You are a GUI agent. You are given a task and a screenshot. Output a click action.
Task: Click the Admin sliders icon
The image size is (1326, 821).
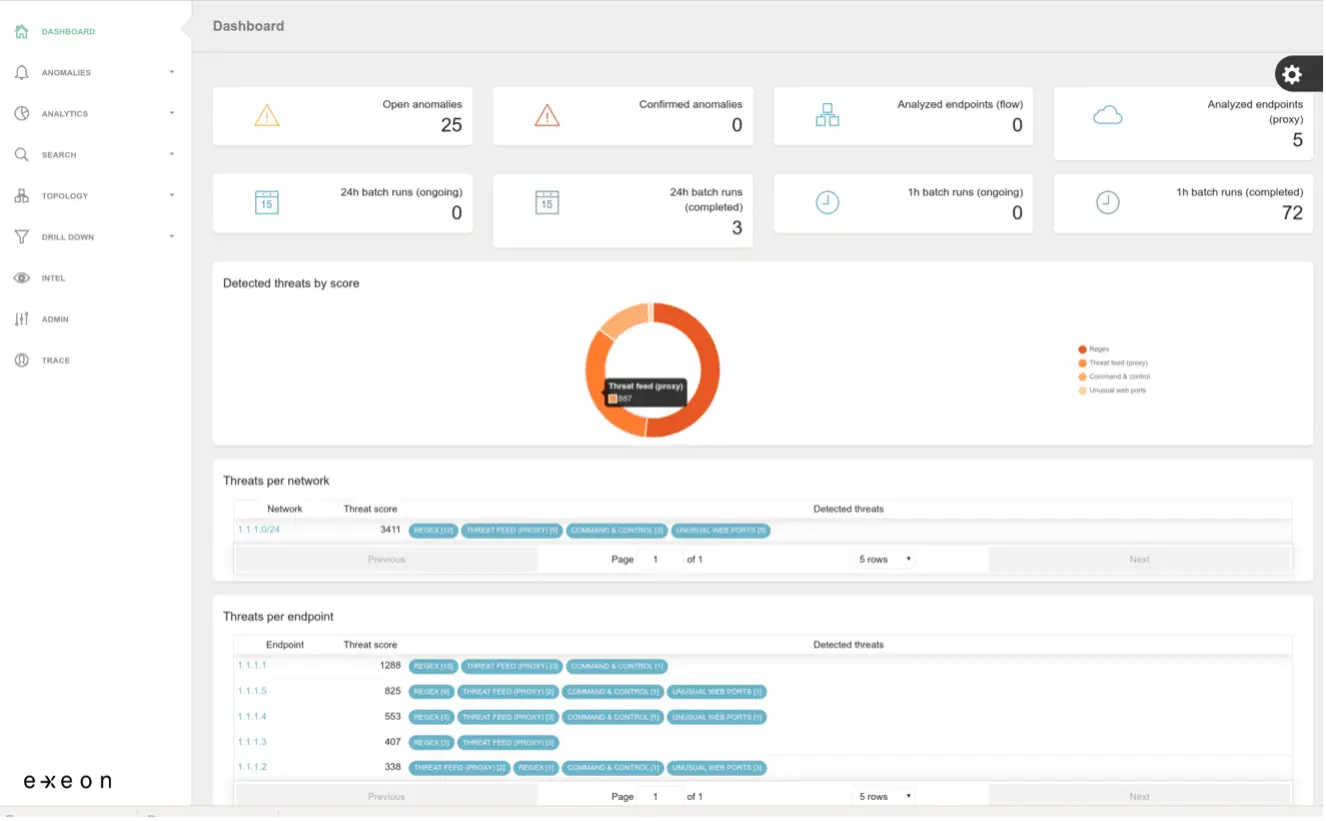click(21, 319)
